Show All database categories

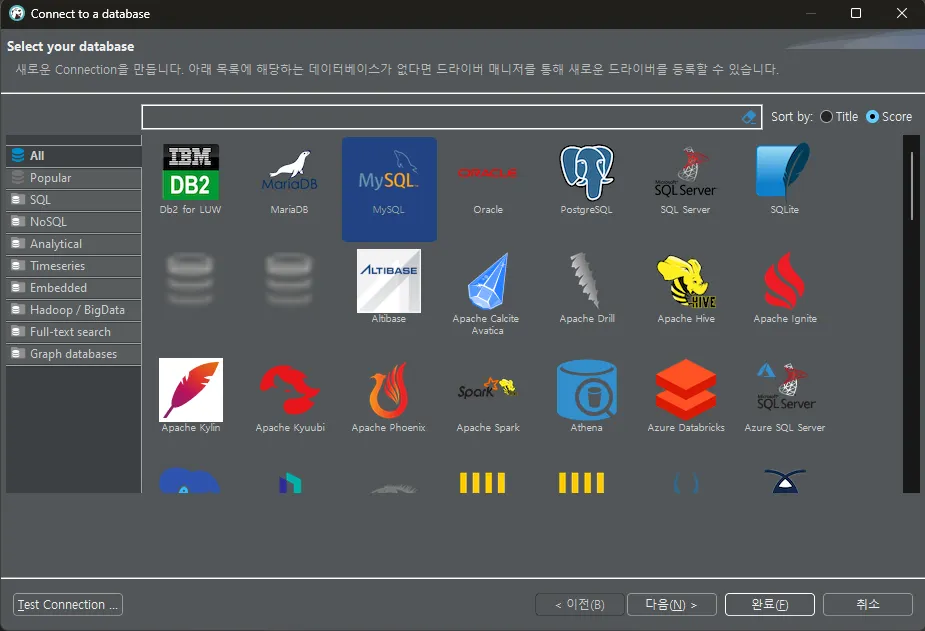(74, 156)
